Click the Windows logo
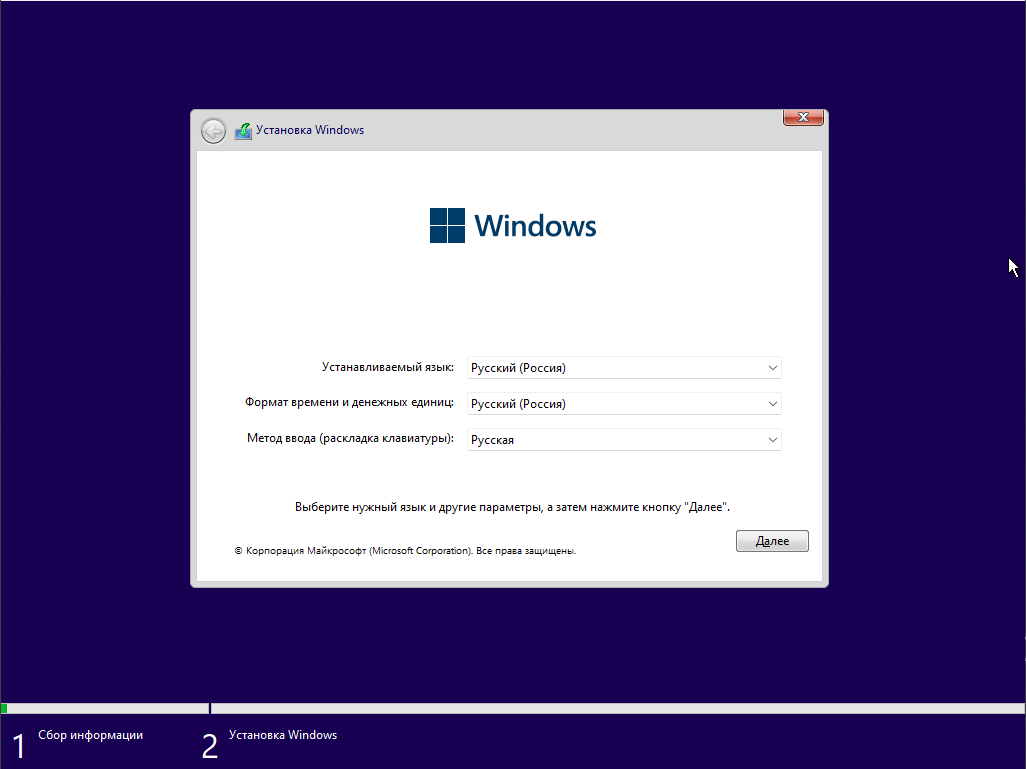The image size is (1026, 769). coord(513,225)
